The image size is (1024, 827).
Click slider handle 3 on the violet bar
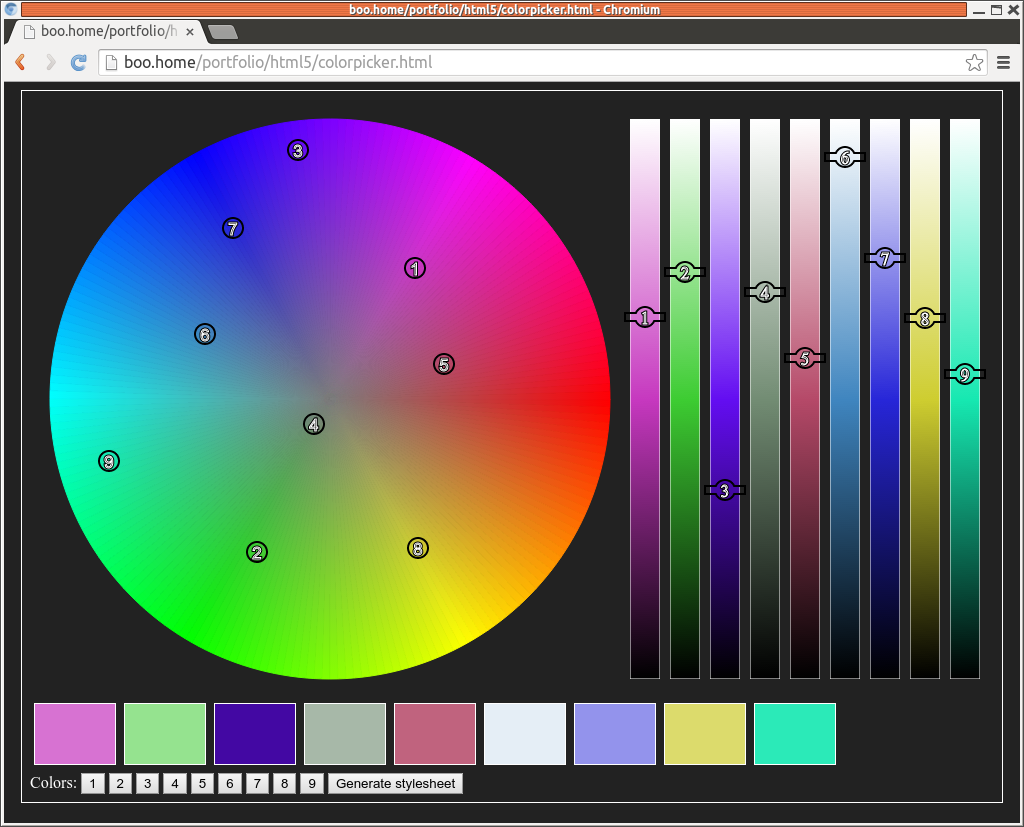(724, 490)
